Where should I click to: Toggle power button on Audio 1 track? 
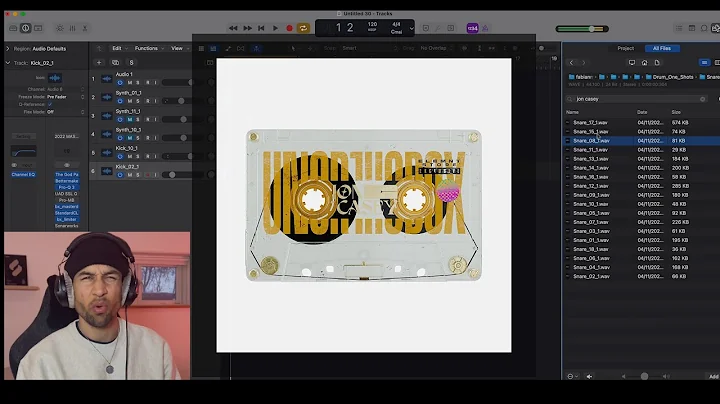120,83
